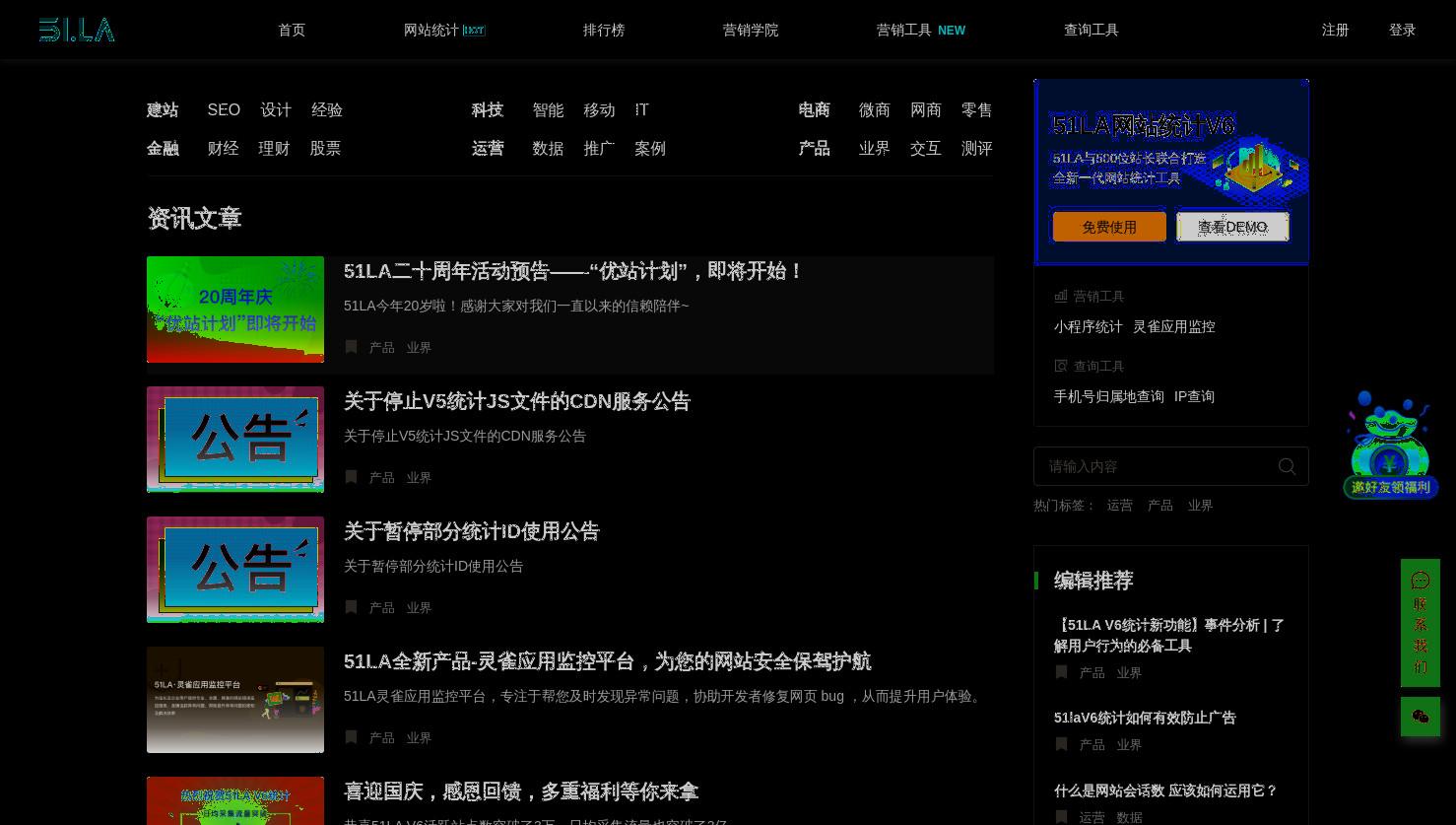Screen dimensions: 1456x825
Task: Select the 推广 category
Action: point(599,149)
